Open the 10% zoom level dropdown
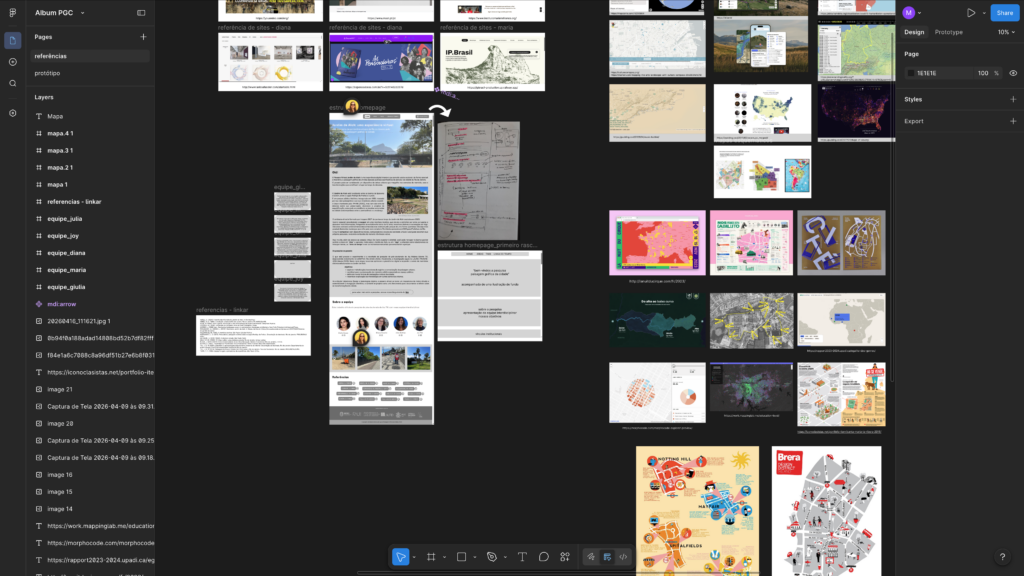This screenshot has height=576, width=1024. tap(1005, 32)
